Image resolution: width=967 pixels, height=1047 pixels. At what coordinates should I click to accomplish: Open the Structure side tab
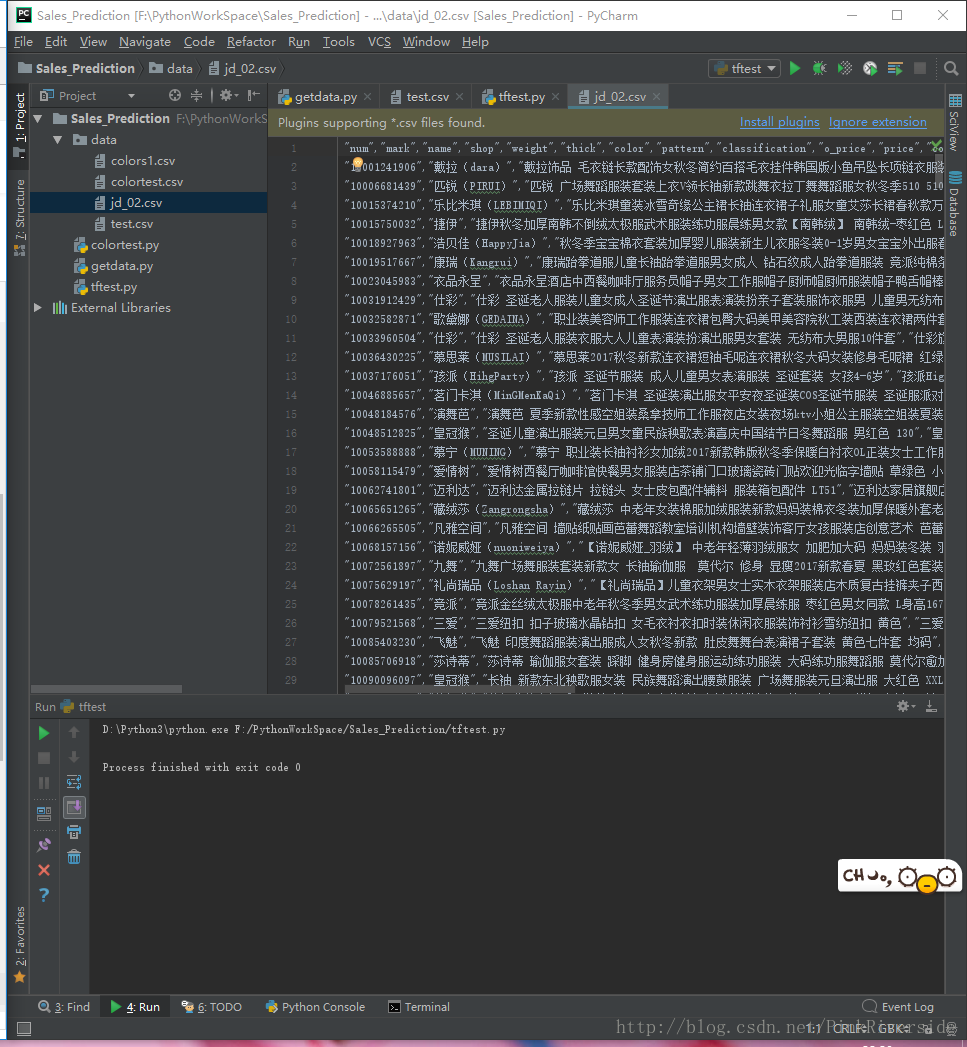(x=20, y=217)
